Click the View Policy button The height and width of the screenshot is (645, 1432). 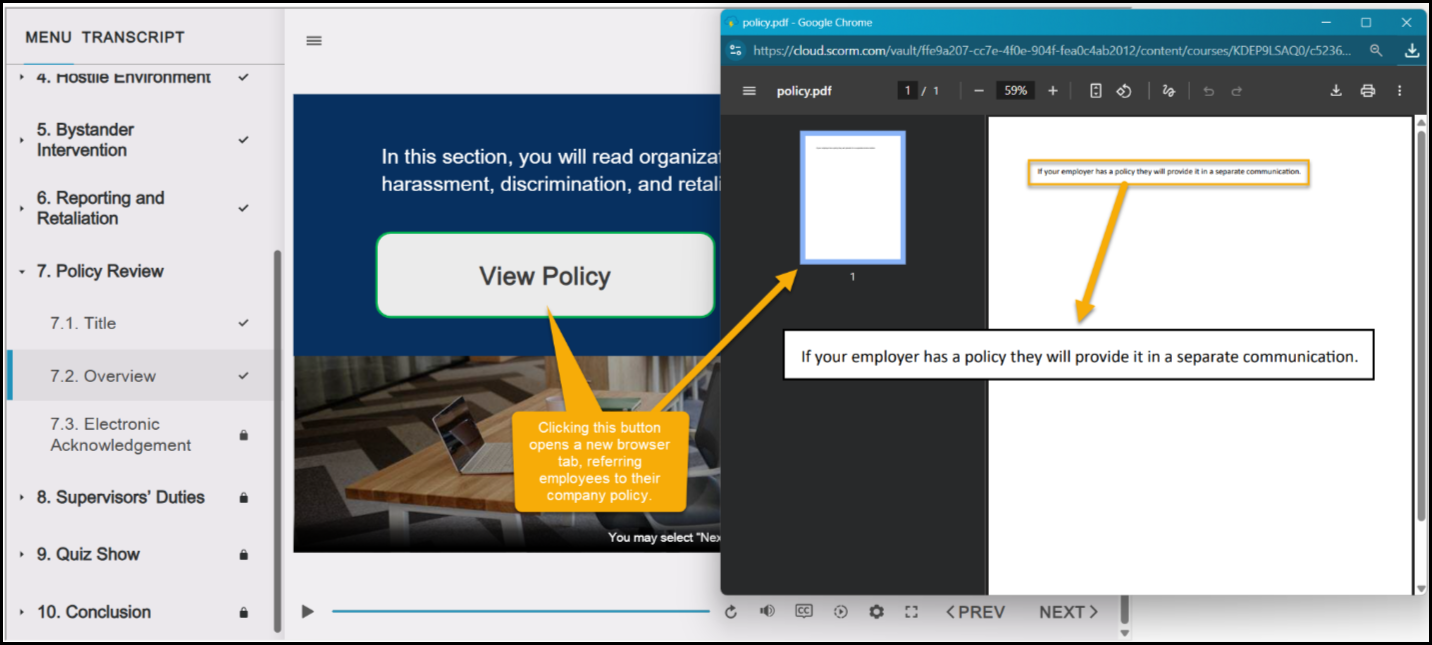(x=545, y=276)
